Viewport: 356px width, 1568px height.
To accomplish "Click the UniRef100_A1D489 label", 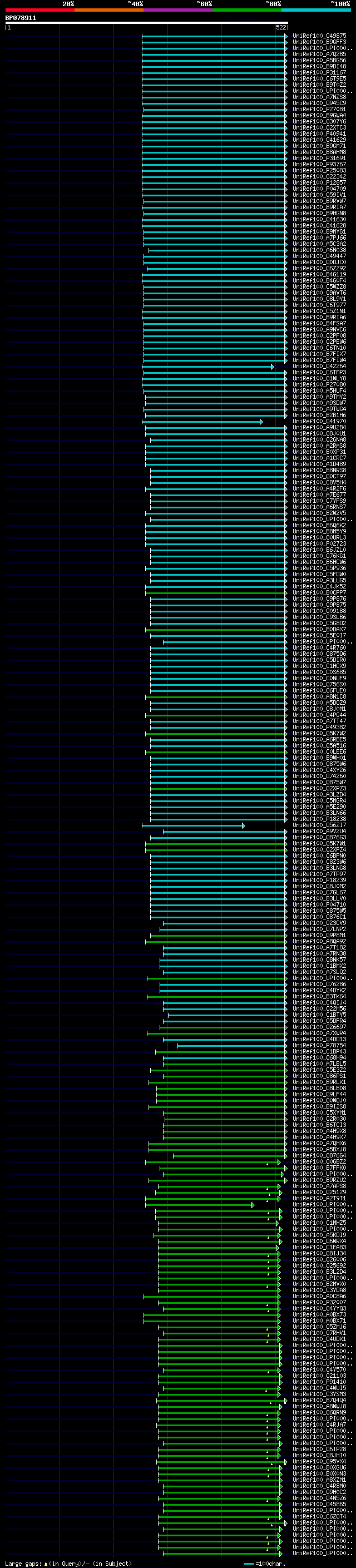I will 319,464.
